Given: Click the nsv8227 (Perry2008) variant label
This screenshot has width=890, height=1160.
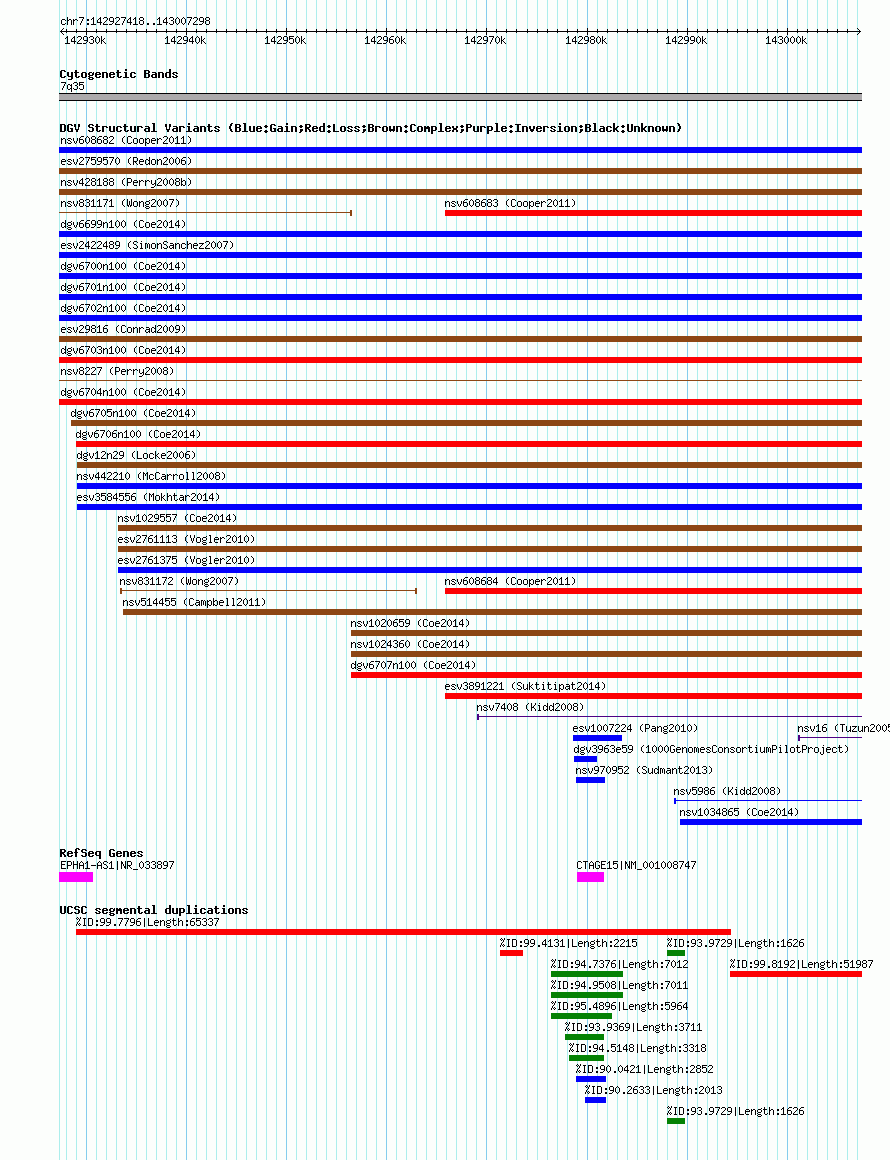Looking at the screenshot, I should [x=117, y=371].
